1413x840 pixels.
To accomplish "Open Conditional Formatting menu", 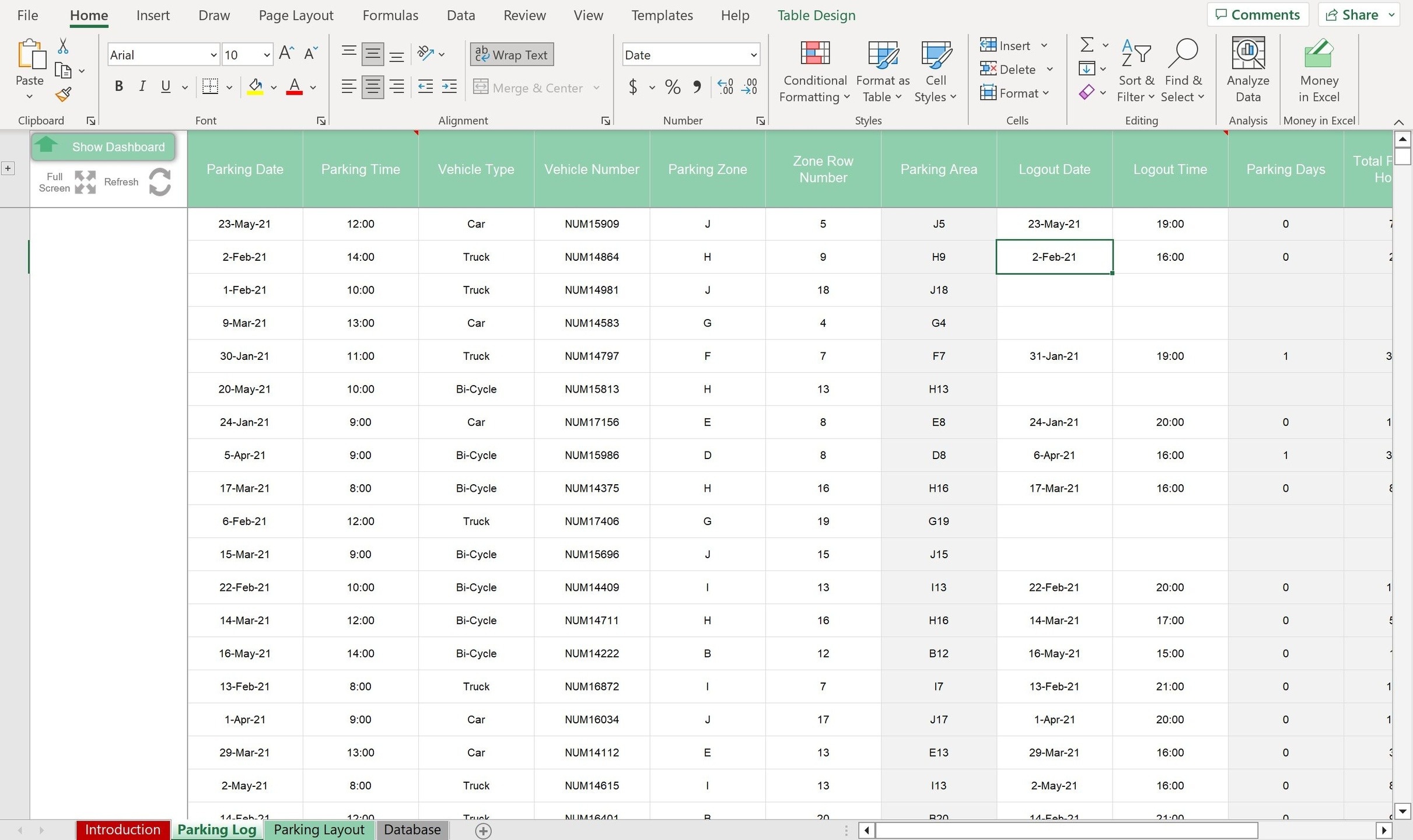I will pos(814,71).
